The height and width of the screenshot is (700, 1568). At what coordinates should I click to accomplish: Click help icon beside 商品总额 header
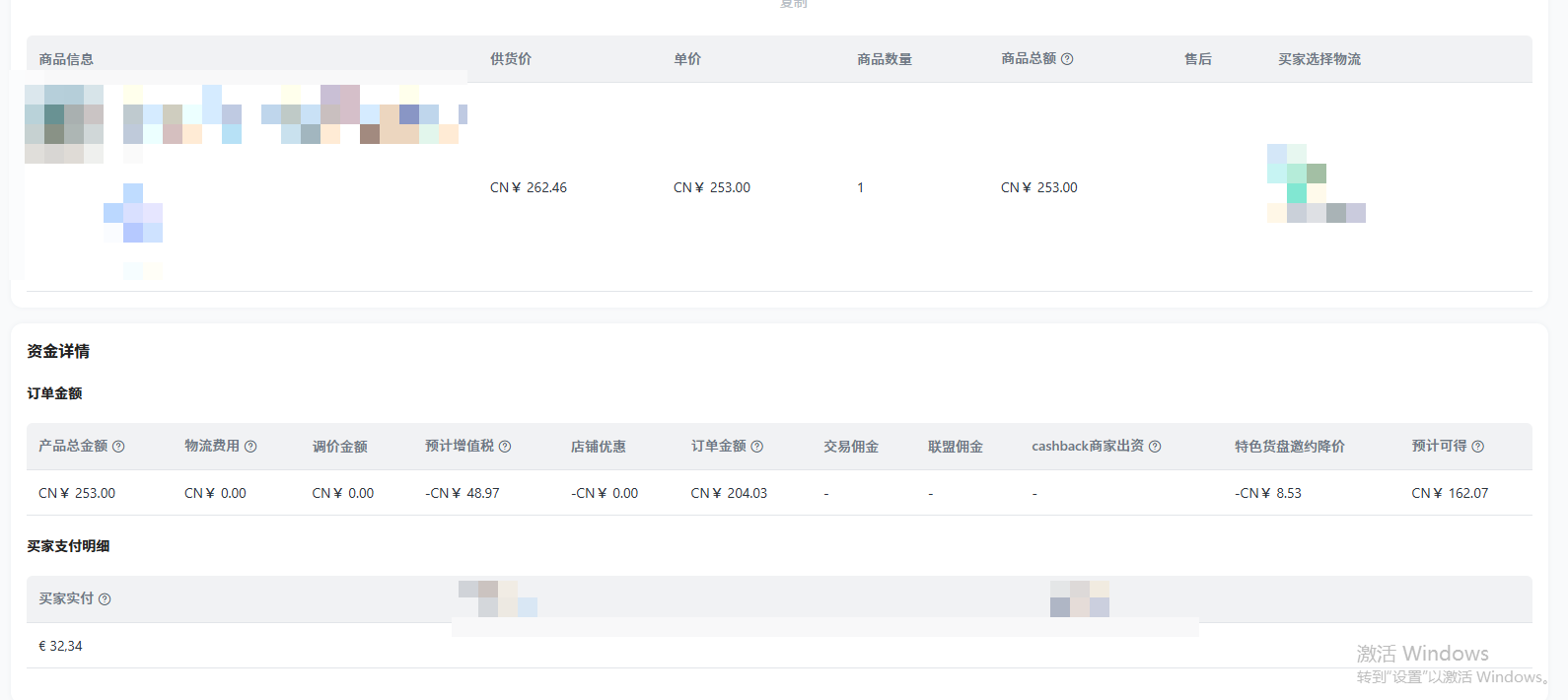coord(1067,59)
